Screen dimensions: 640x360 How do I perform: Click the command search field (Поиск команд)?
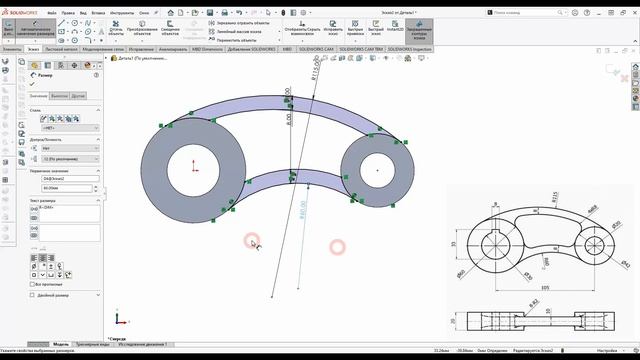[526, 13]
